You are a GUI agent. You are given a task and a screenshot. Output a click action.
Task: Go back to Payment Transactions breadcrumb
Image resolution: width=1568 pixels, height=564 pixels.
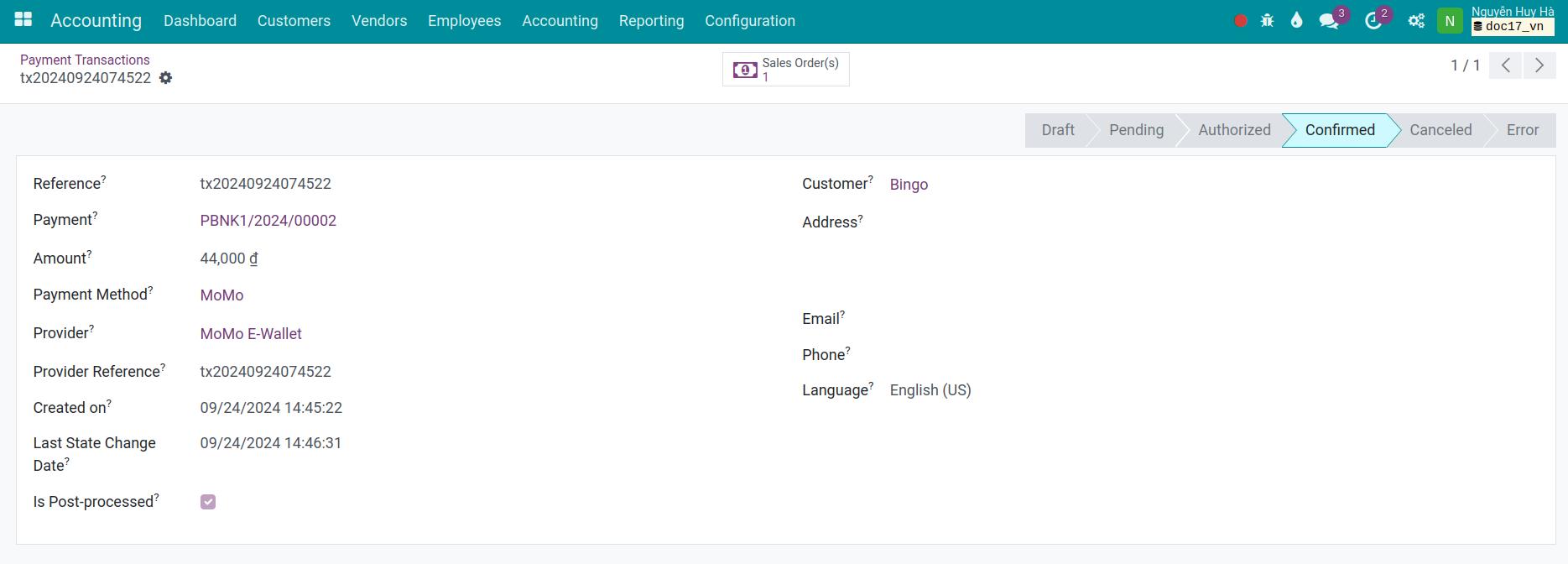pyautogui.click(x=85, y=60)
